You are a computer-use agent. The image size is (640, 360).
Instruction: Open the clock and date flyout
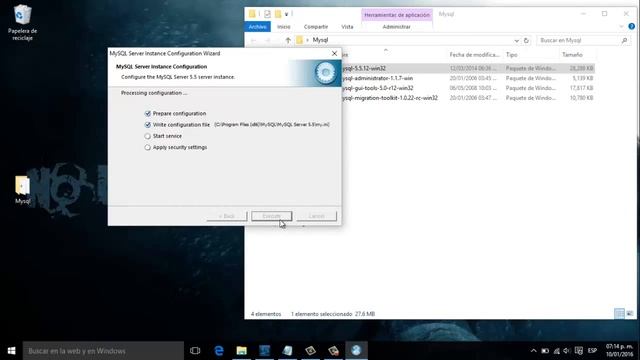[x=619, y=351]
